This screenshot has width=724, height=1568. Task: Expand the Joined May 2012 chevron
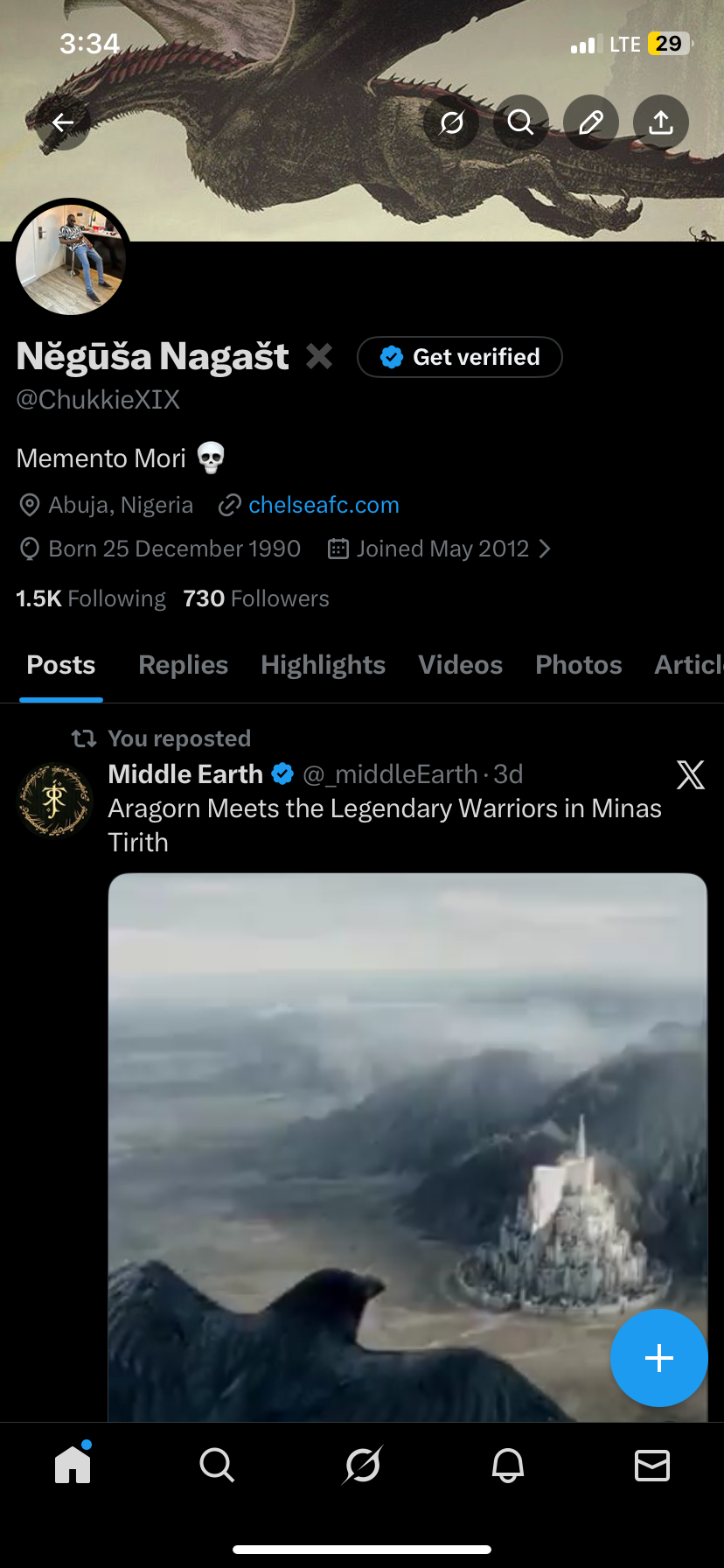coord(546,549)
